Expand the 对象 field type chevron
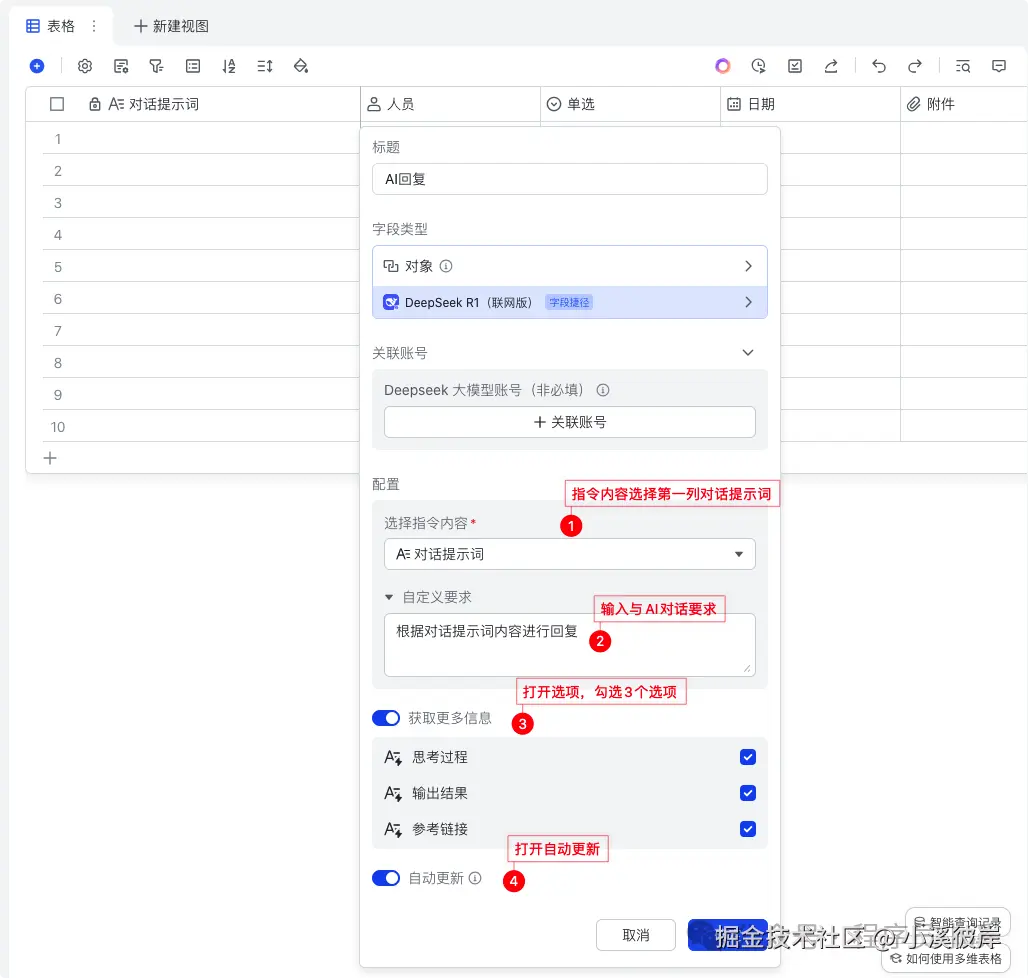Screen dimensions: 1028x978 pyautogui.click(x=748, y=266)
